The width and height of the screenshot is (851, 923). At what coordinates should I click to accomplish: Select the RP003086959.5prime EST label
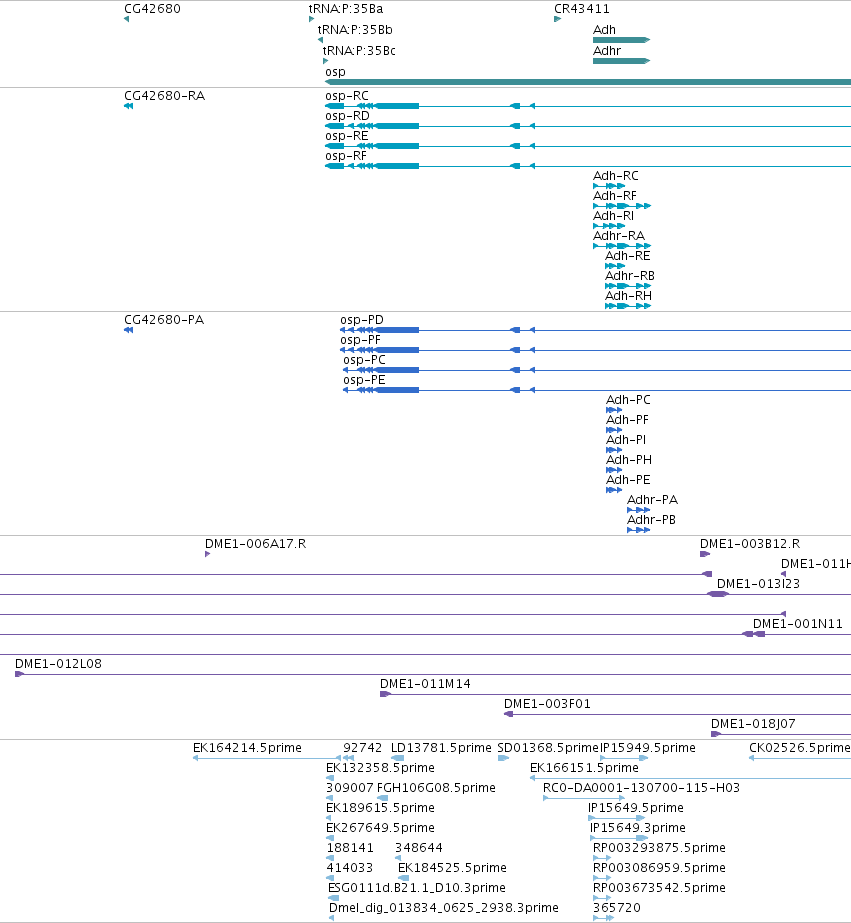(659, 868)
